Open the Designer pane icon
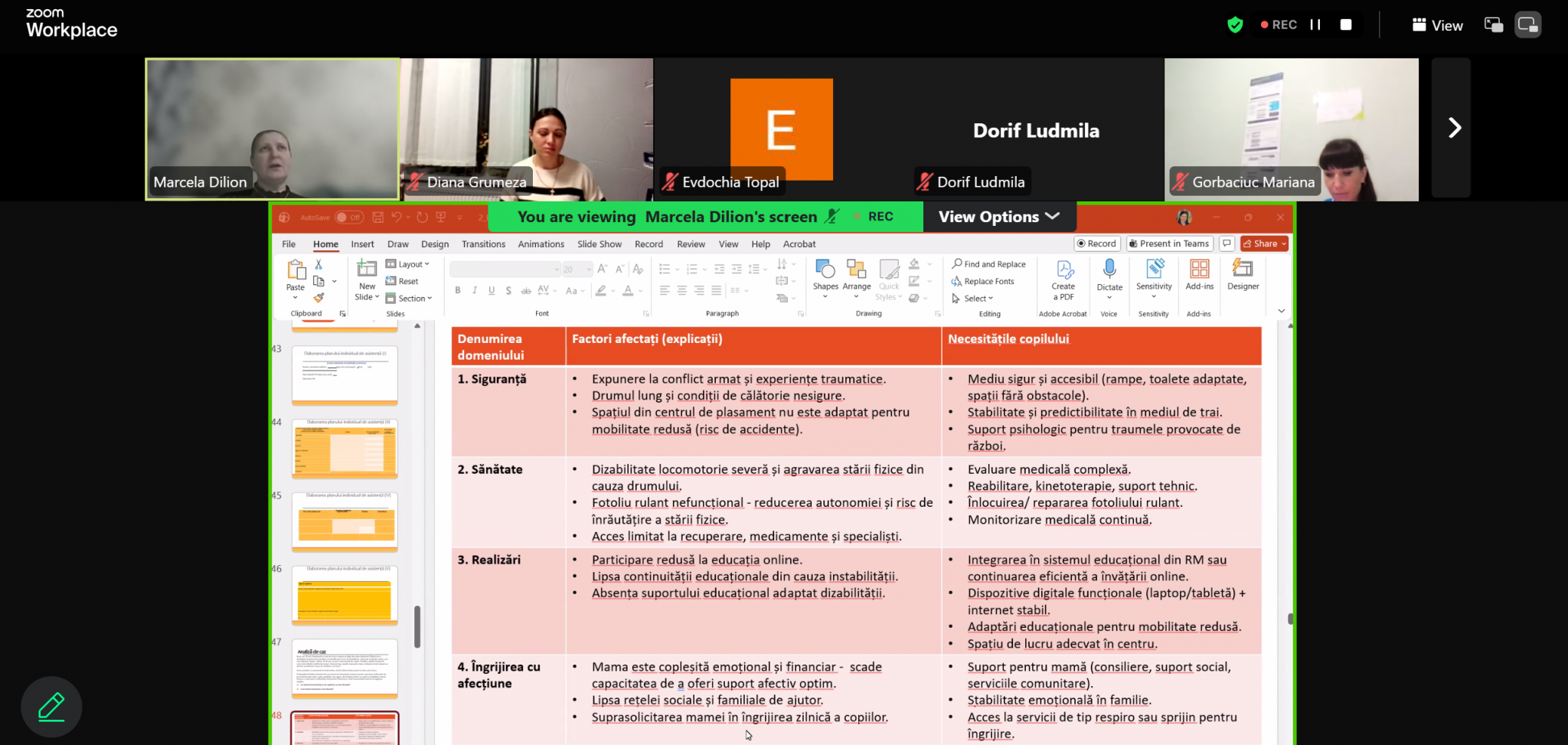The width and height of the screenshot is (1568, 745). (1243, 270)
